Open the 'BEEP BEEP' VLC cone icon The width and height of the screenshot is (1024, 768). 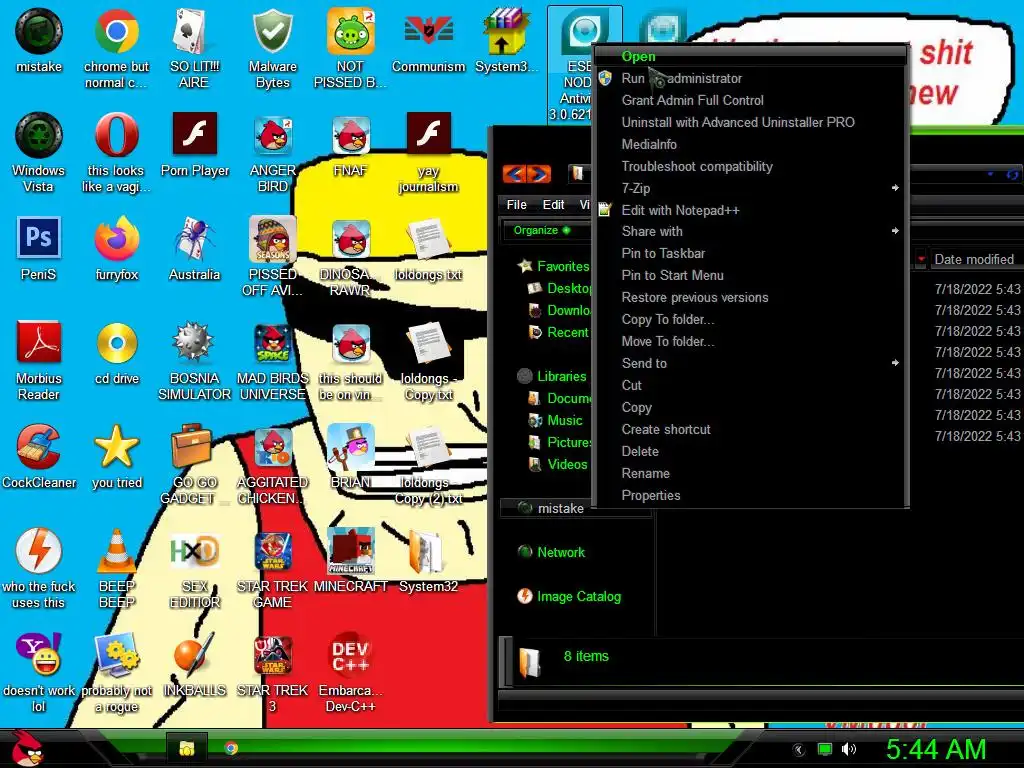117,569
